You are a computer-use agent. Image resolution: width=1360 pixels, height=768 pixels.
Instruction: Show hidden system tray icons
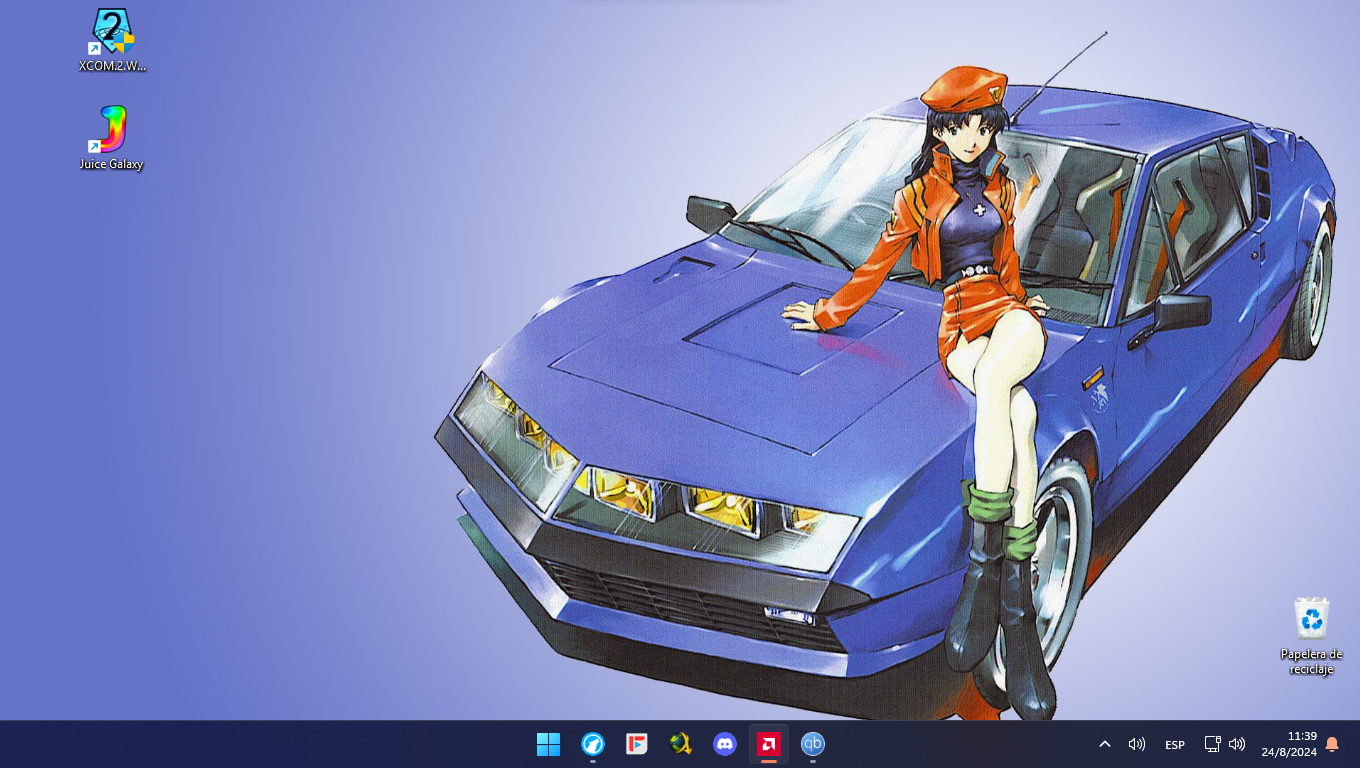[1105, 744]
